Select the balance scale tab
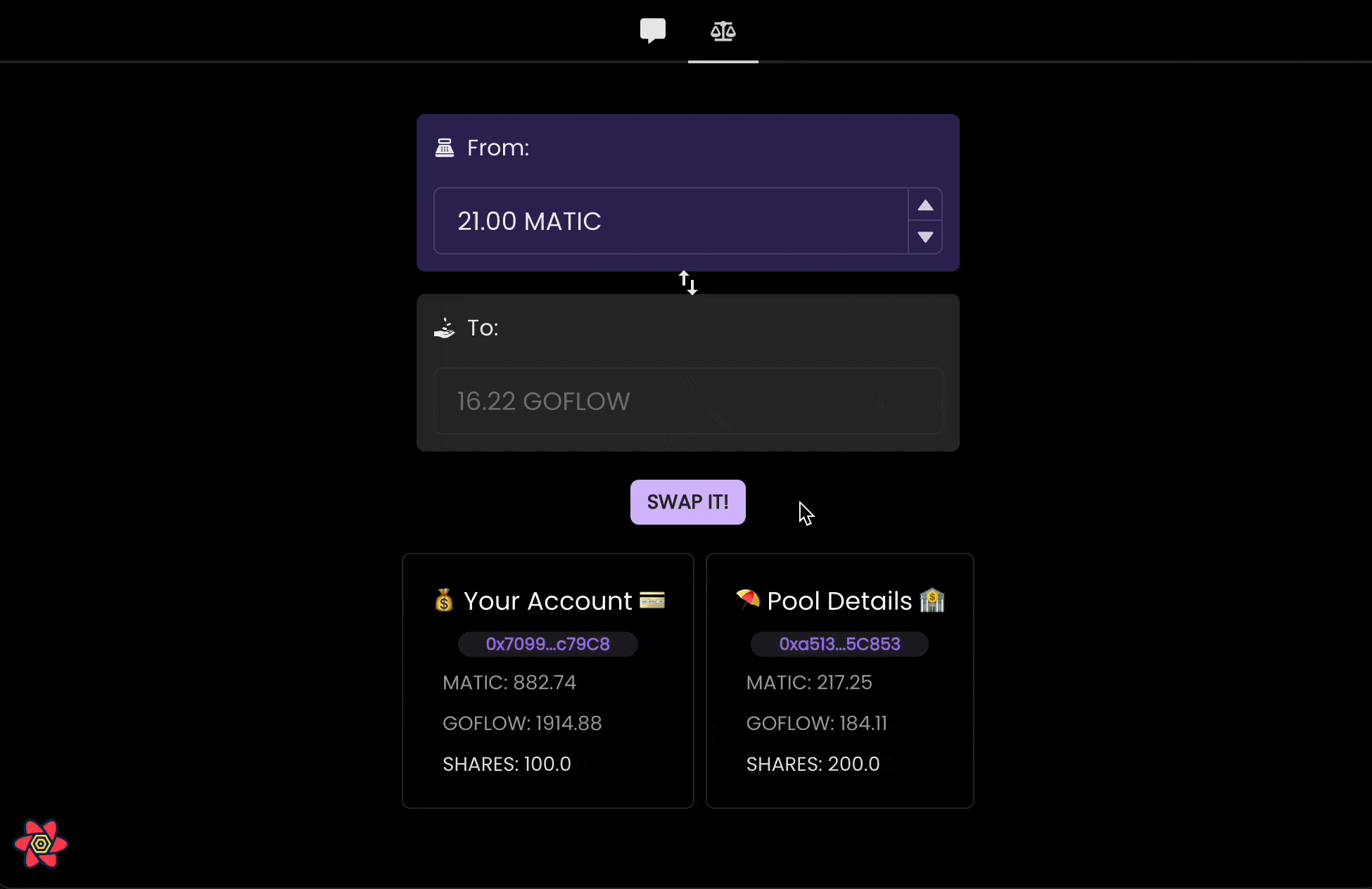Viewport: 1372px width, 889px height. coord(723,31)
